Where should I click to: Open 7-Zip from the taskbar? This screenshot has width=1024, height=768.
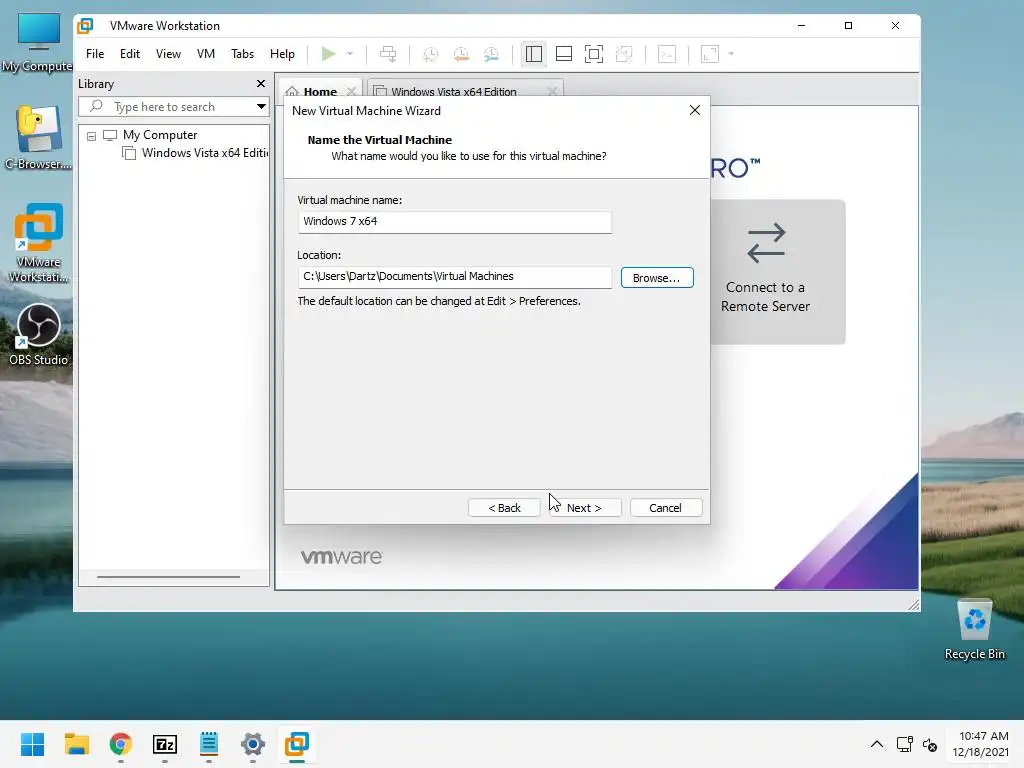165,744
